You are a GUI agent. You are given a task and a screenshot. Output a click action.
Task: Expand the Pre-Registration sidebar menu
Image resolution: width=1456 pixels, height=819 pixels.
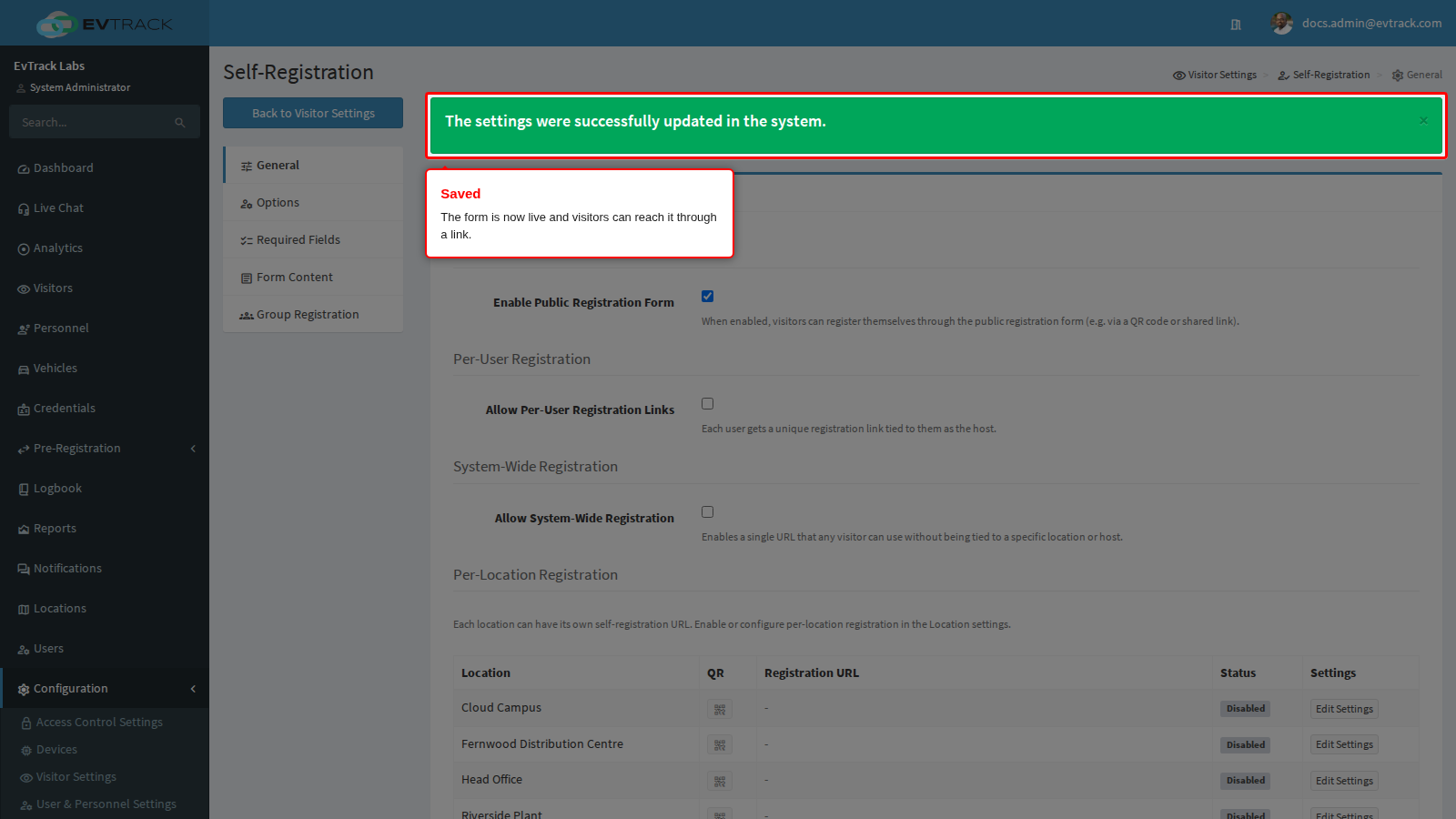tap(105, 449)
